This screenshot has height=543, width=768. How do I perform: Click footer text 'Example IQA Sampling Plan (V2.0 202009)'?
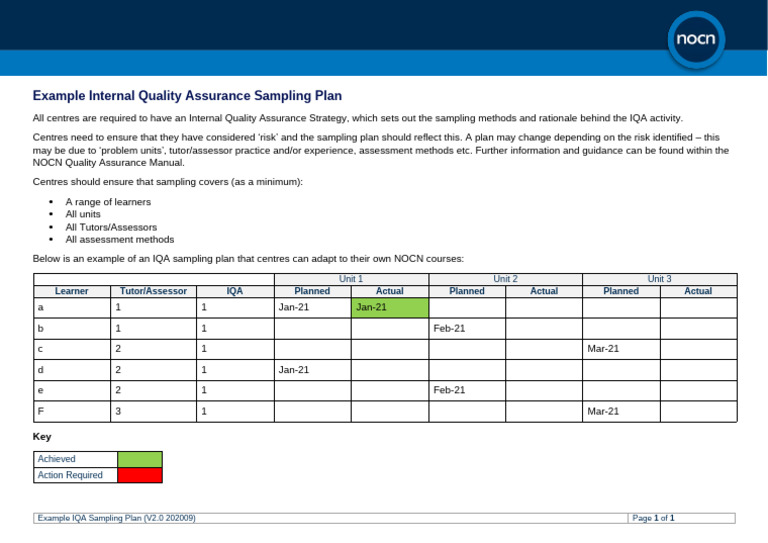tap(117, 518)
